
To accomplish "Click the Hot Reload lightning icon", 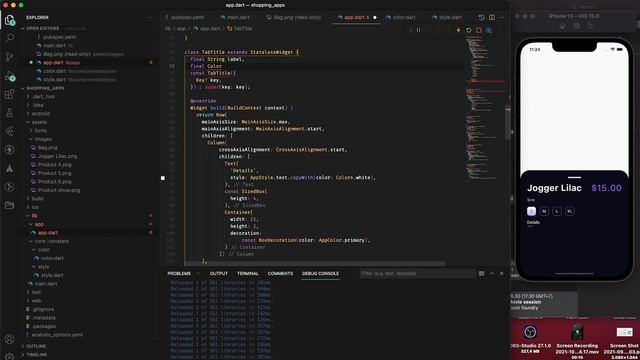I will [458, 30].
